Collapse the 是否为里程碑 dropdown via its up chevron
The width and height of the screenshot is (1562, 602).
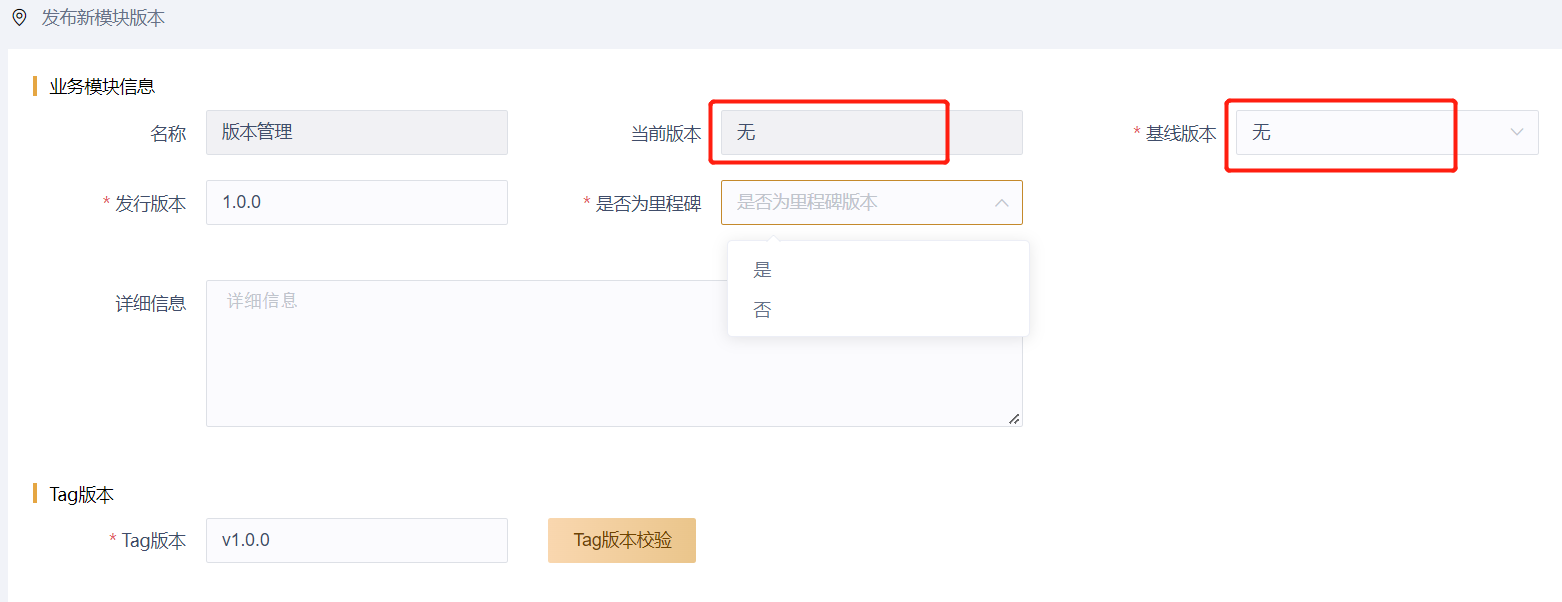[1001, 202]
